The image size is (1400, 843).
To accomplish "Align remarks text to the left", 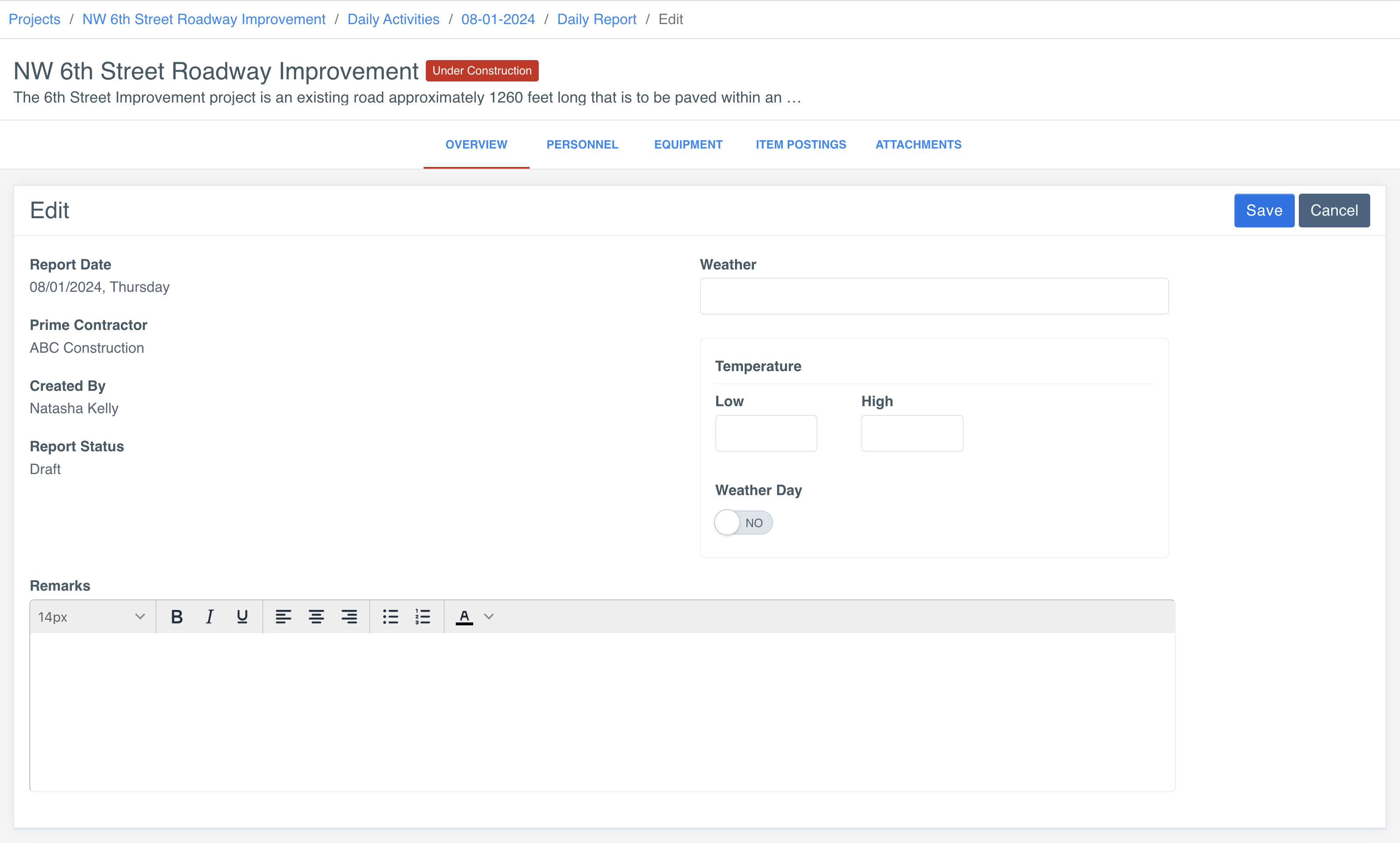I will [283, 617].
